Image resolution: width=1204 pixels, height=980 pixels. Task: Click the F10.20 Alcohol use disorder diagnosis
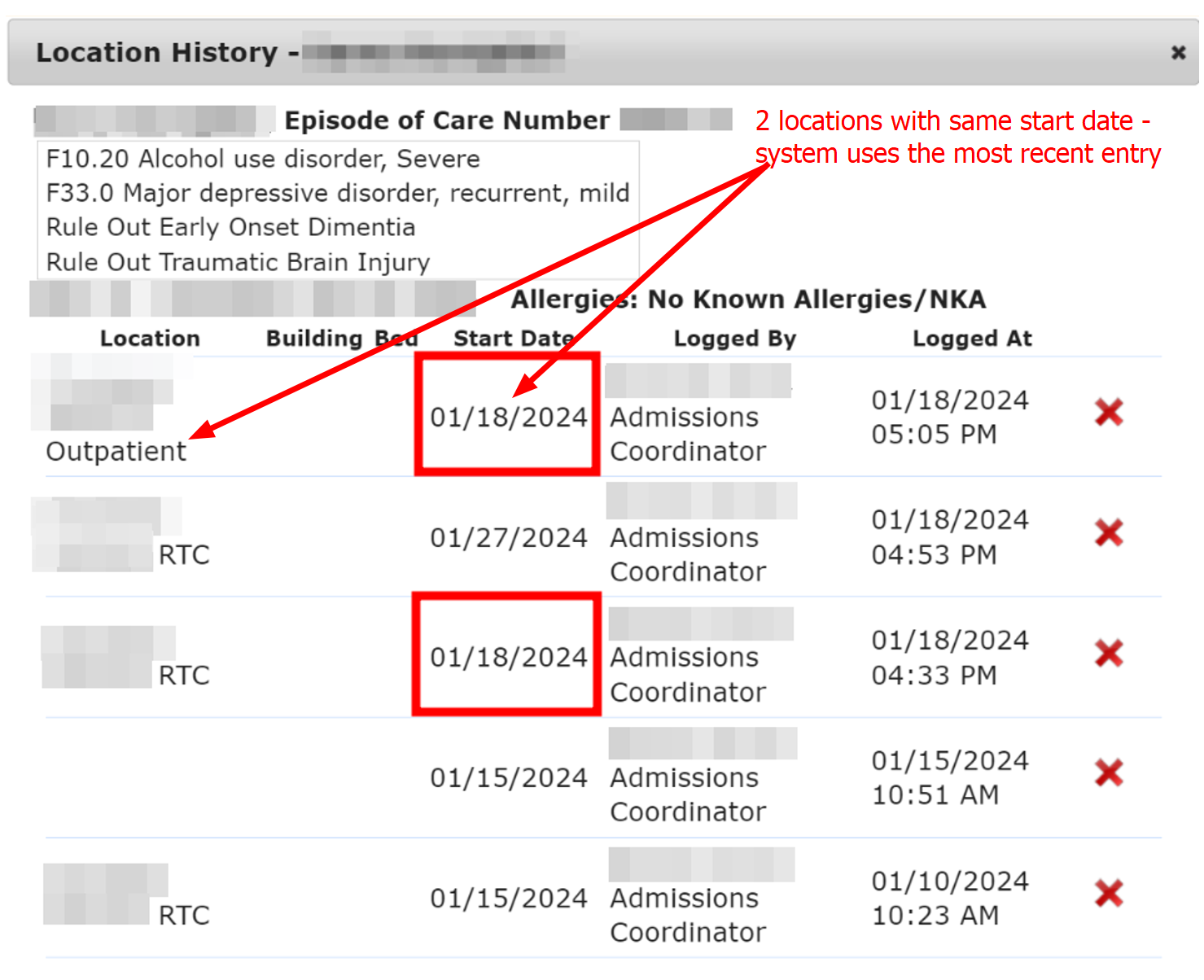pyautogui.click(x=263, y=159)
